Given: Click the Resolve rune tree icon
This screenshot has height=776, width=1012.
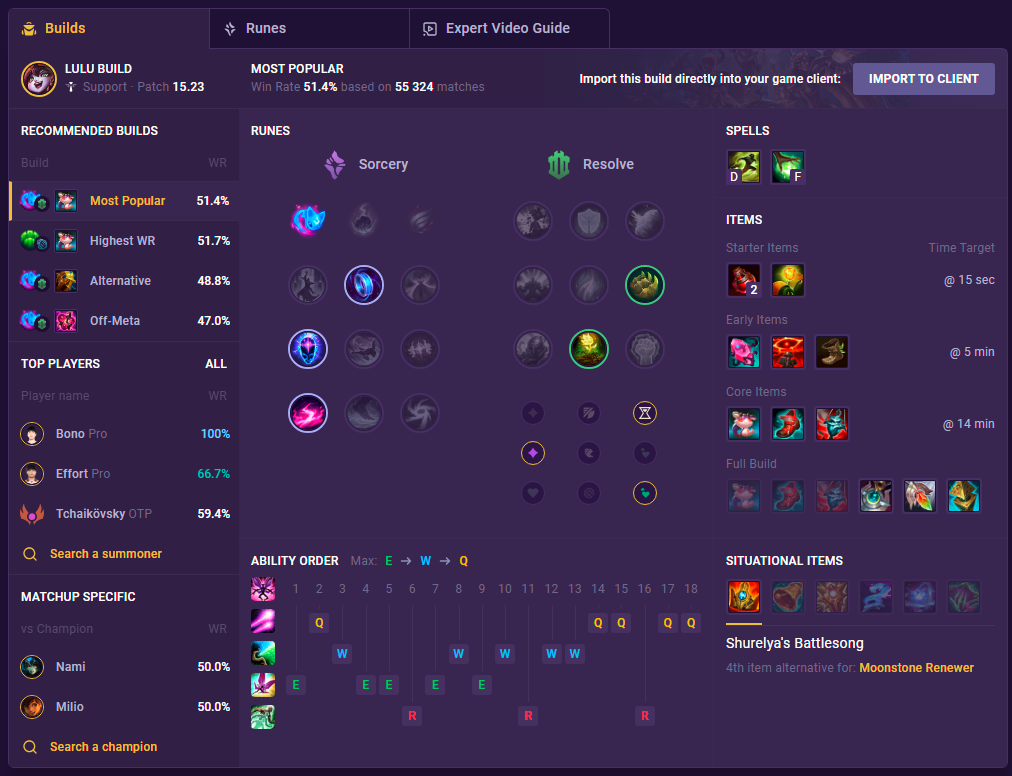Looking at the screenshot, I should coord(559,165).
